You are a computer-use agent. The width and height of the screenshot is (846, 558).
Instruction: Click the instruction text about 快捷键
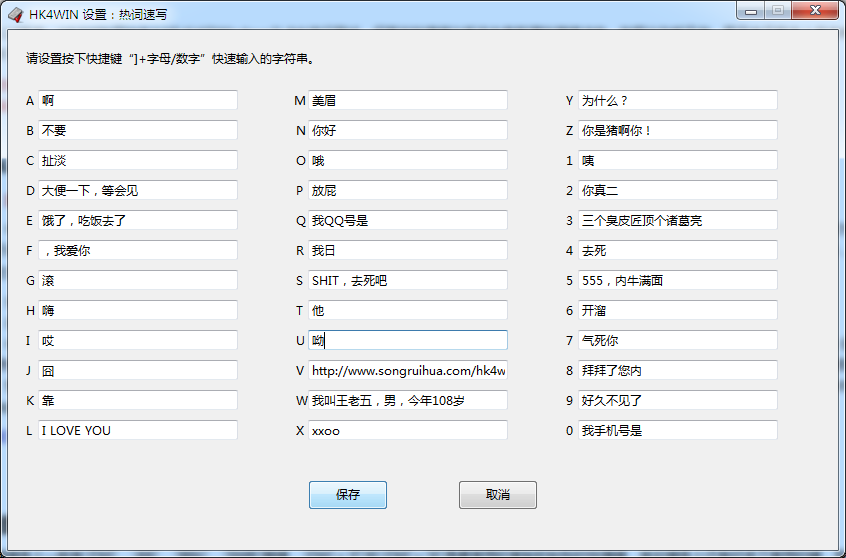coord(171,59)
